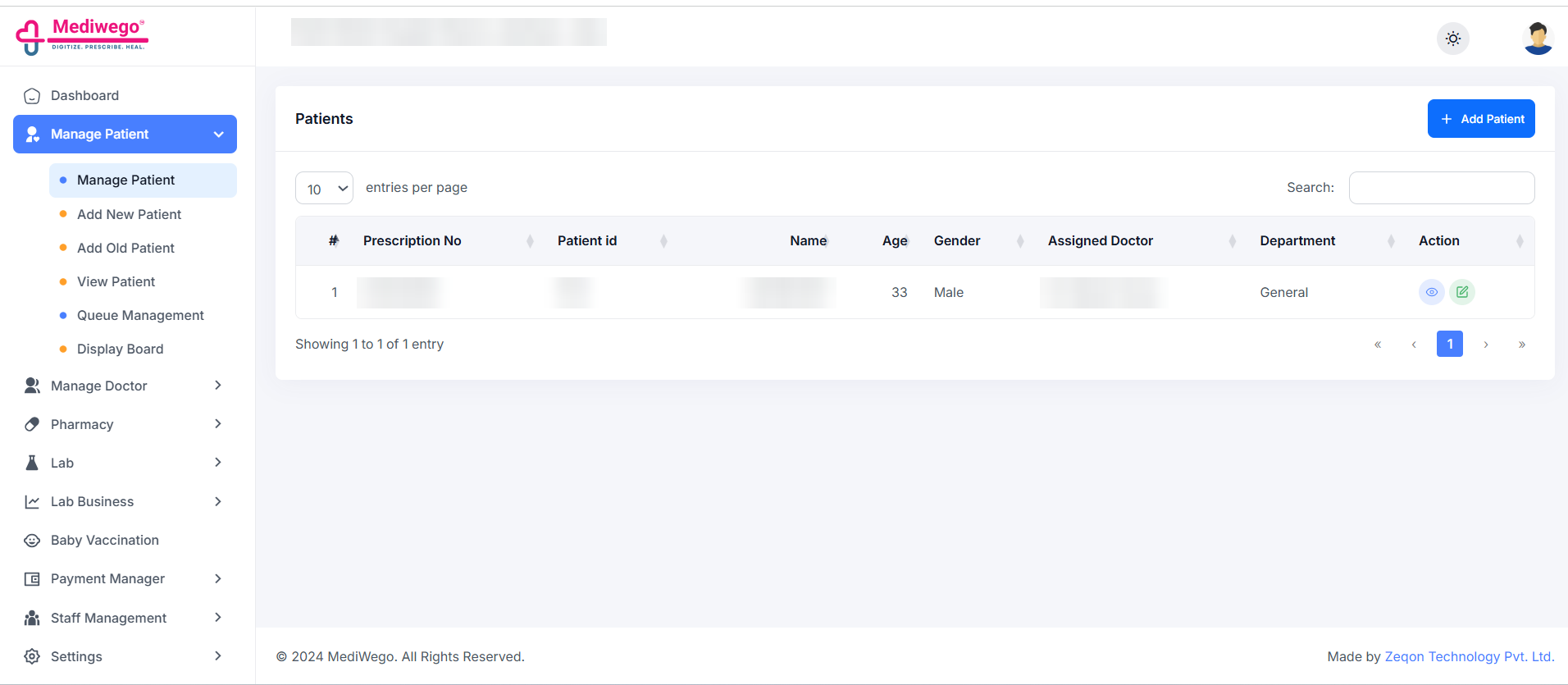Click the Mediwego logo
Screen dimensions: 1568x685
point(81,36)
